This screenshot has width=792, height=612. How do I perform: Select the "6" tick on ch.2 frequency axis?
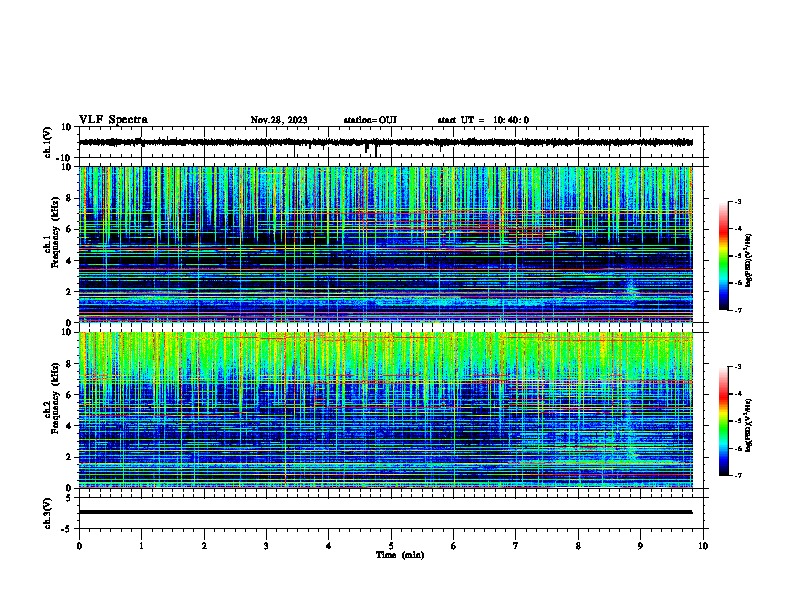(x=69, y=395)
